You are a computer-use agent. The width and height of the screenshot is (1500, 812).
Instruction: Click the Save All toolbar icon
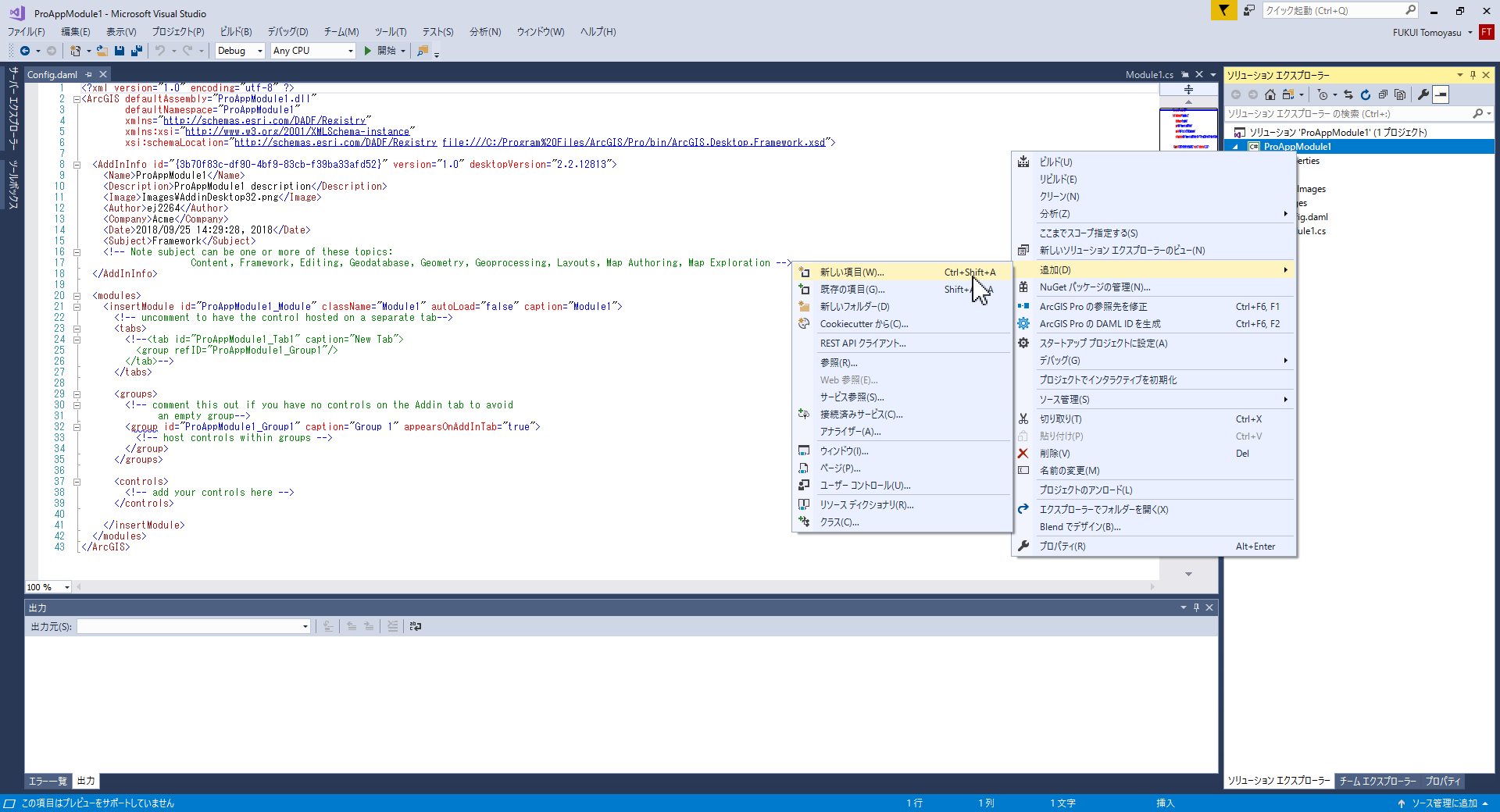136,51
